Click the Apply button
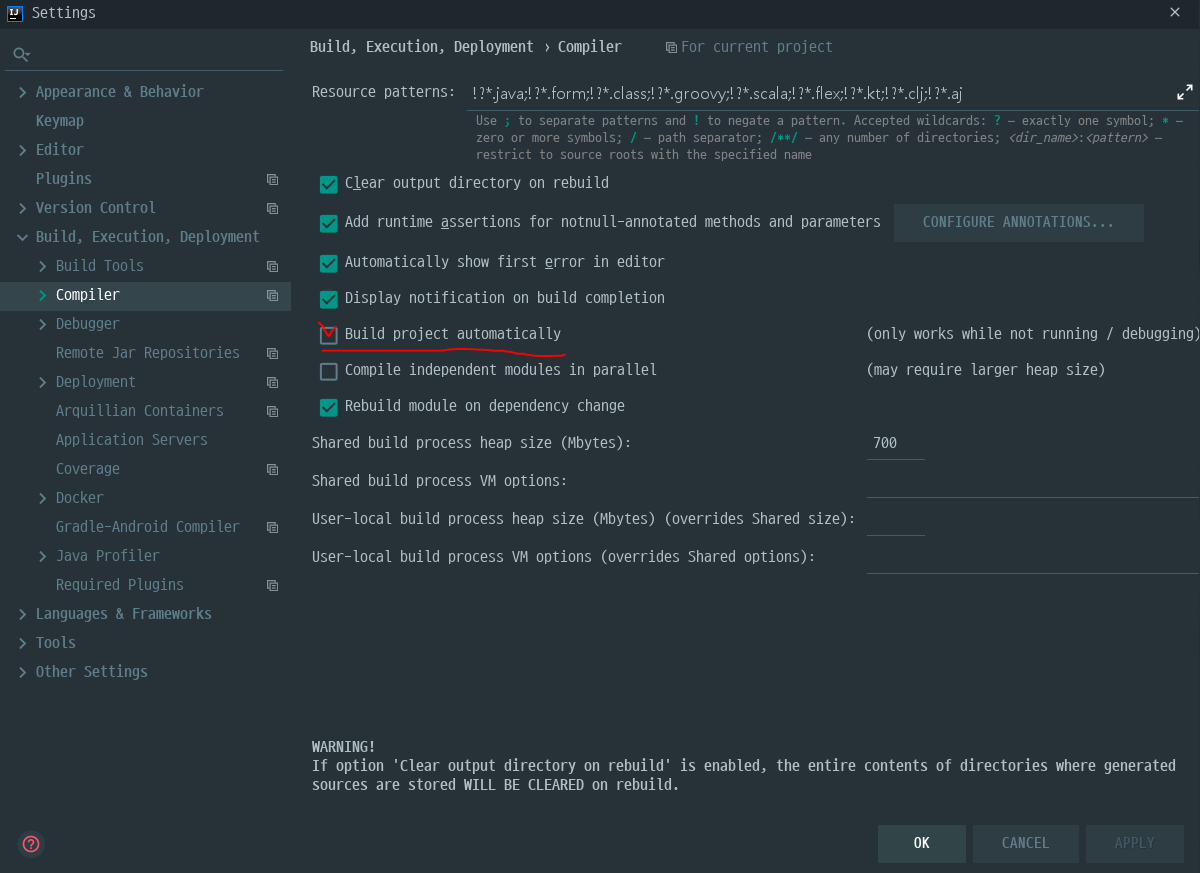The image size is (1200, 873). 1134,843
